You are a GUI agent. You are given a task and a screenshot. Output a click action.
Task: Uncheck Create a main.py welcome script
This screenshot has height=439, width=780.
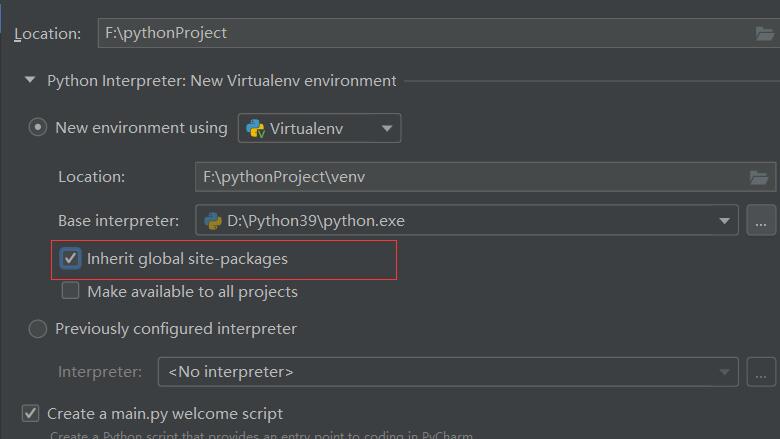click(31, 413)
